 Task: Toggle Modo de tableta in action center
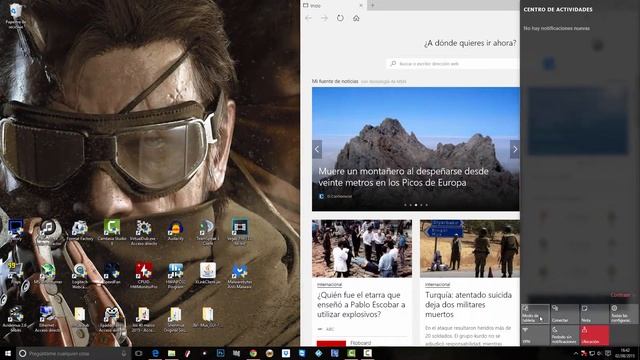tap(535, 314)
